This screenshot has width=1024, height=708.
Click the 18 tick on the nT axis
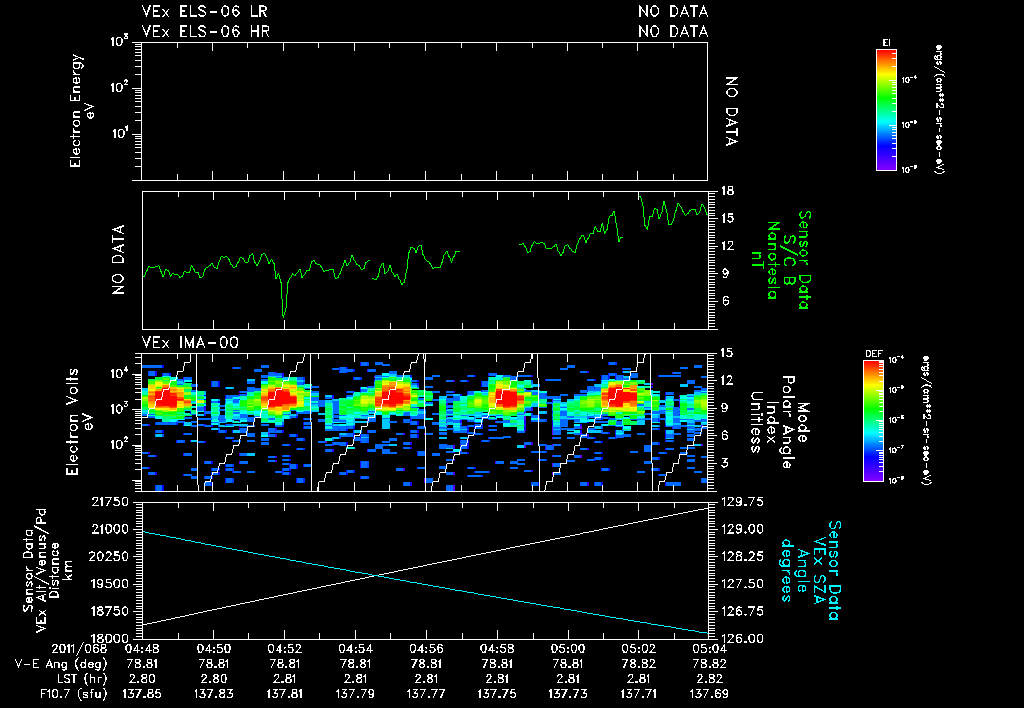(728, 191)
